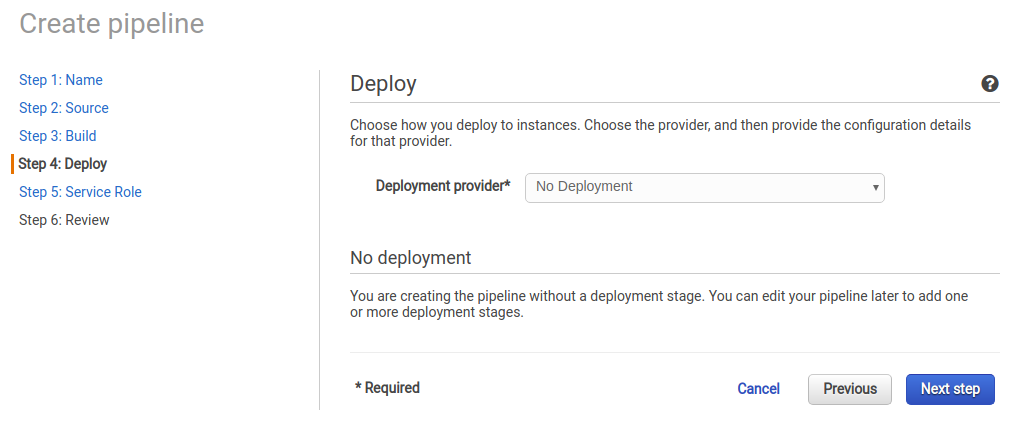Click the Previous button
The width and height of the screenshot is (1020, 432).
(850, 389)
